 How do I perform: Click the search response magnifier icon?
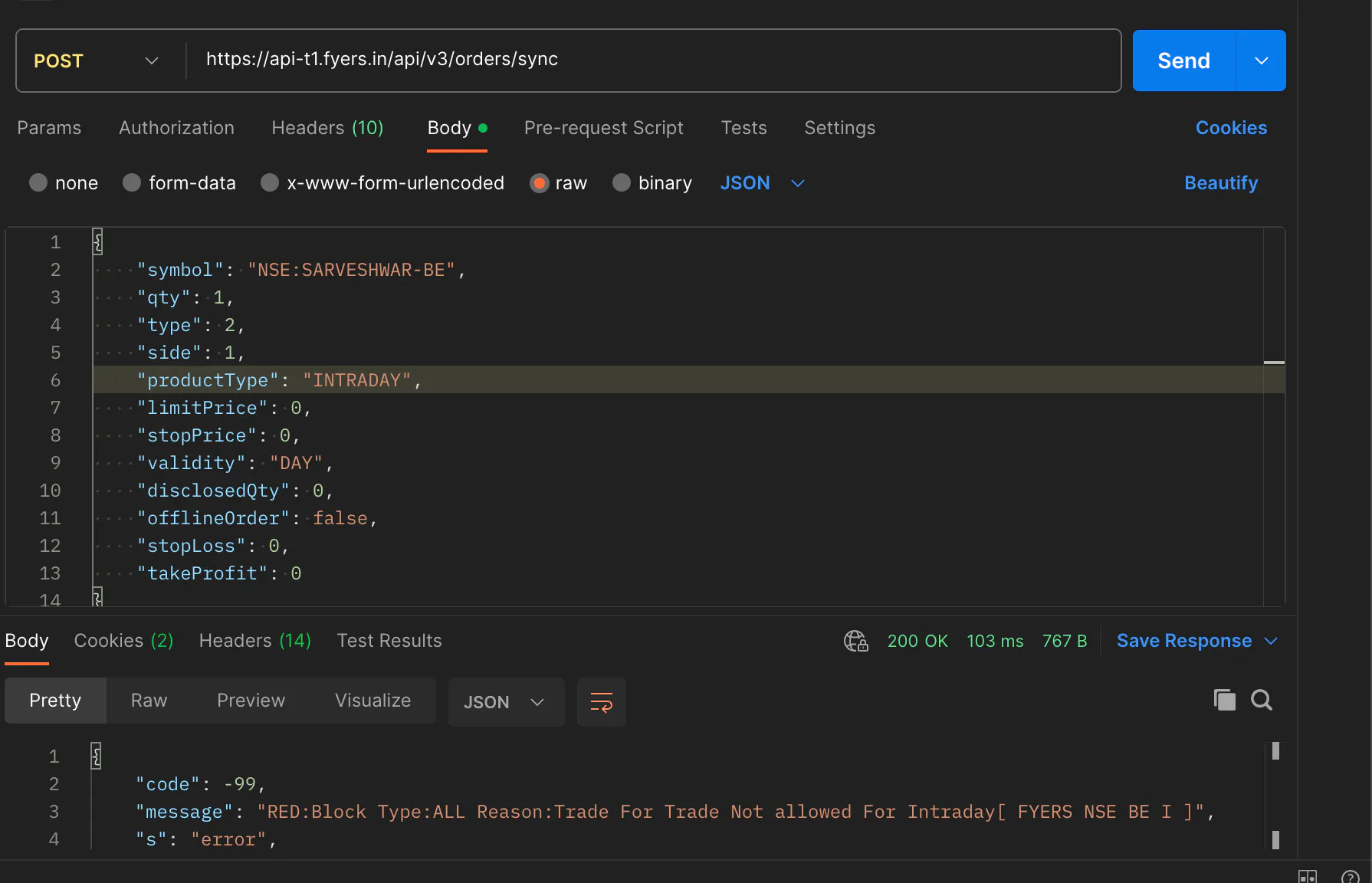click(x=1261, y=700)
